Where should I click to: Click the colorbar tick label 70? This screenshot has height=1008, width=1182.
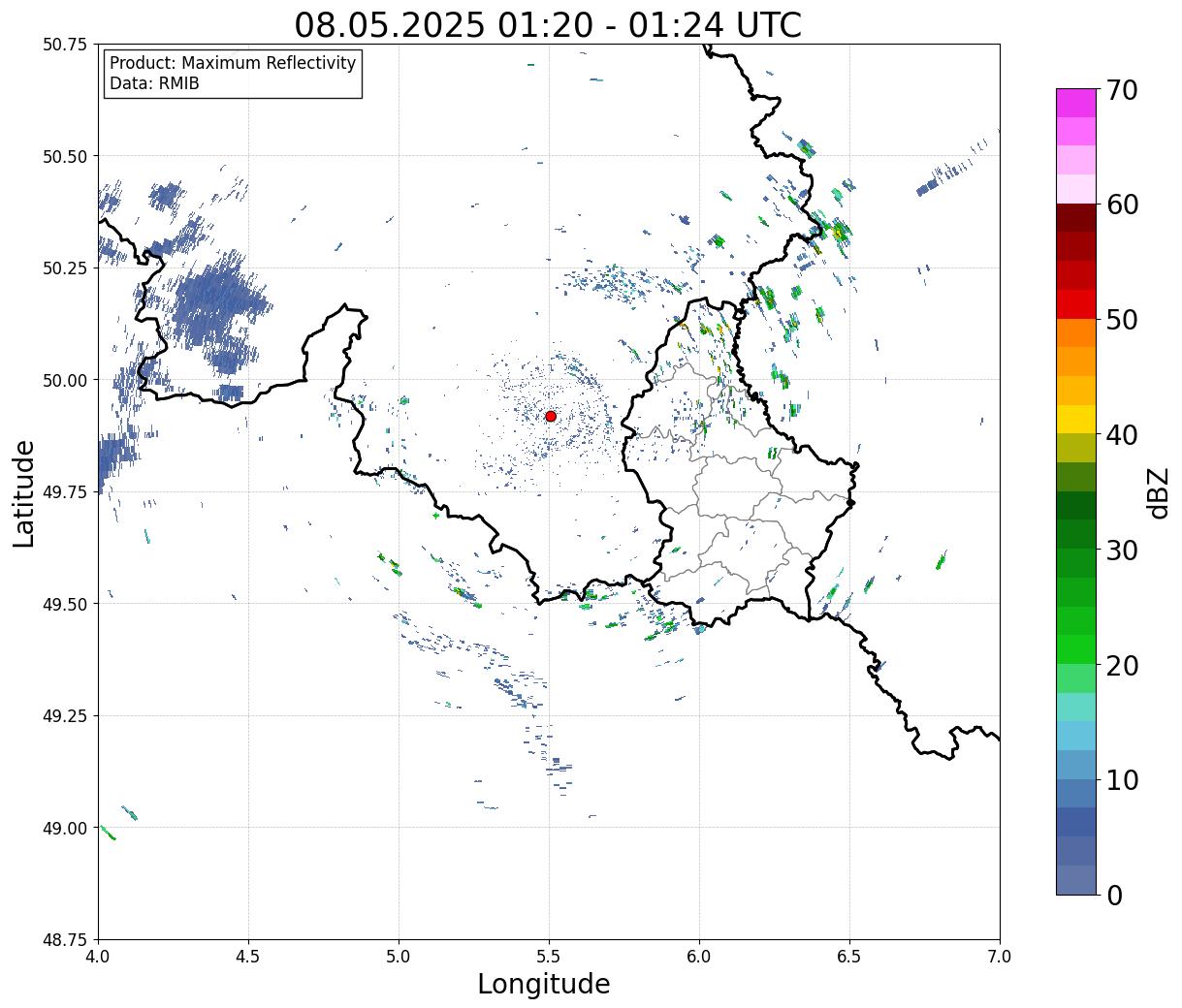click(x=1122, y=90)
